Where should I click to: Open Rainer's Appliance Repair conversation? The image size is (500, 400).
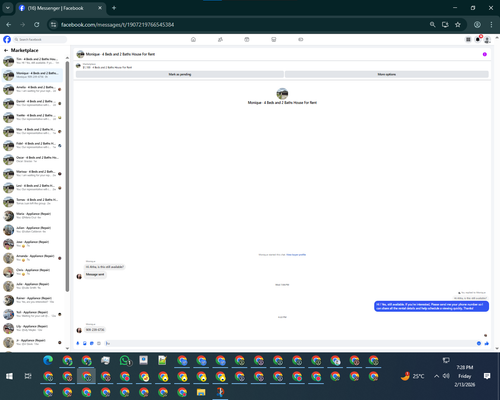point(32,300)
